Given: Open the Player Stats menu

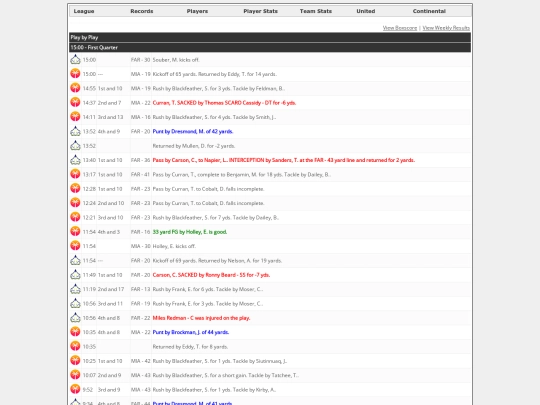Looking at the screenshot, I should click(260, 11).
